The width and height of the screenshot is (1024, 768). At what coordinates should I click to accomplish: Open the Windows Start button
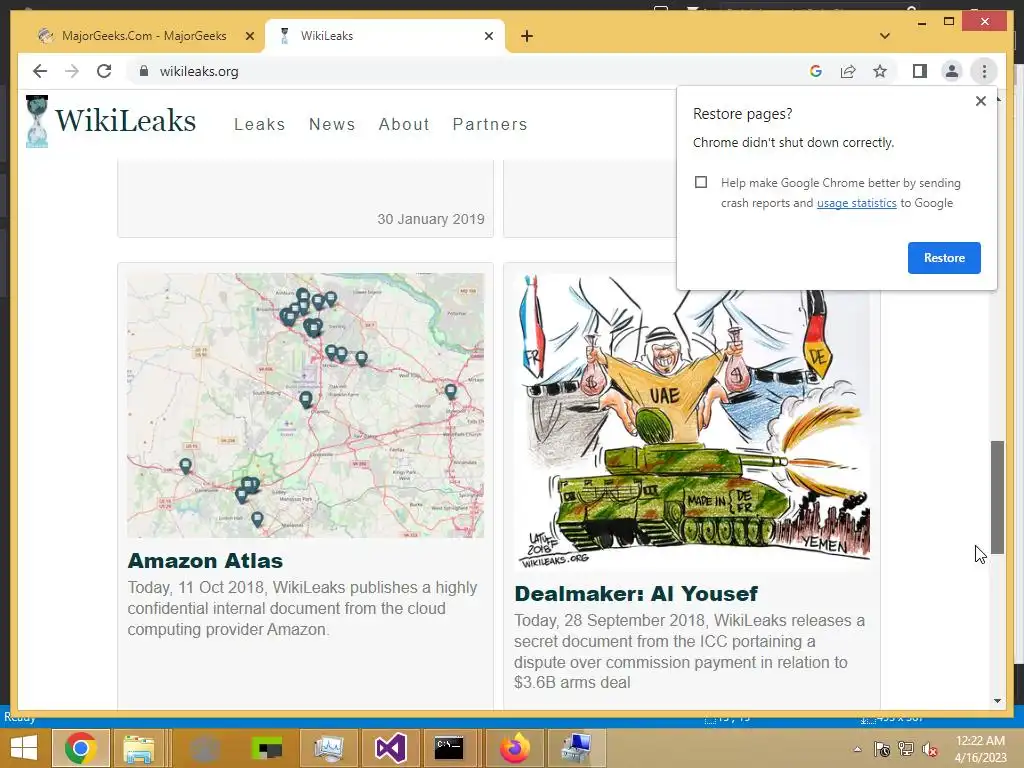[24, 748]
